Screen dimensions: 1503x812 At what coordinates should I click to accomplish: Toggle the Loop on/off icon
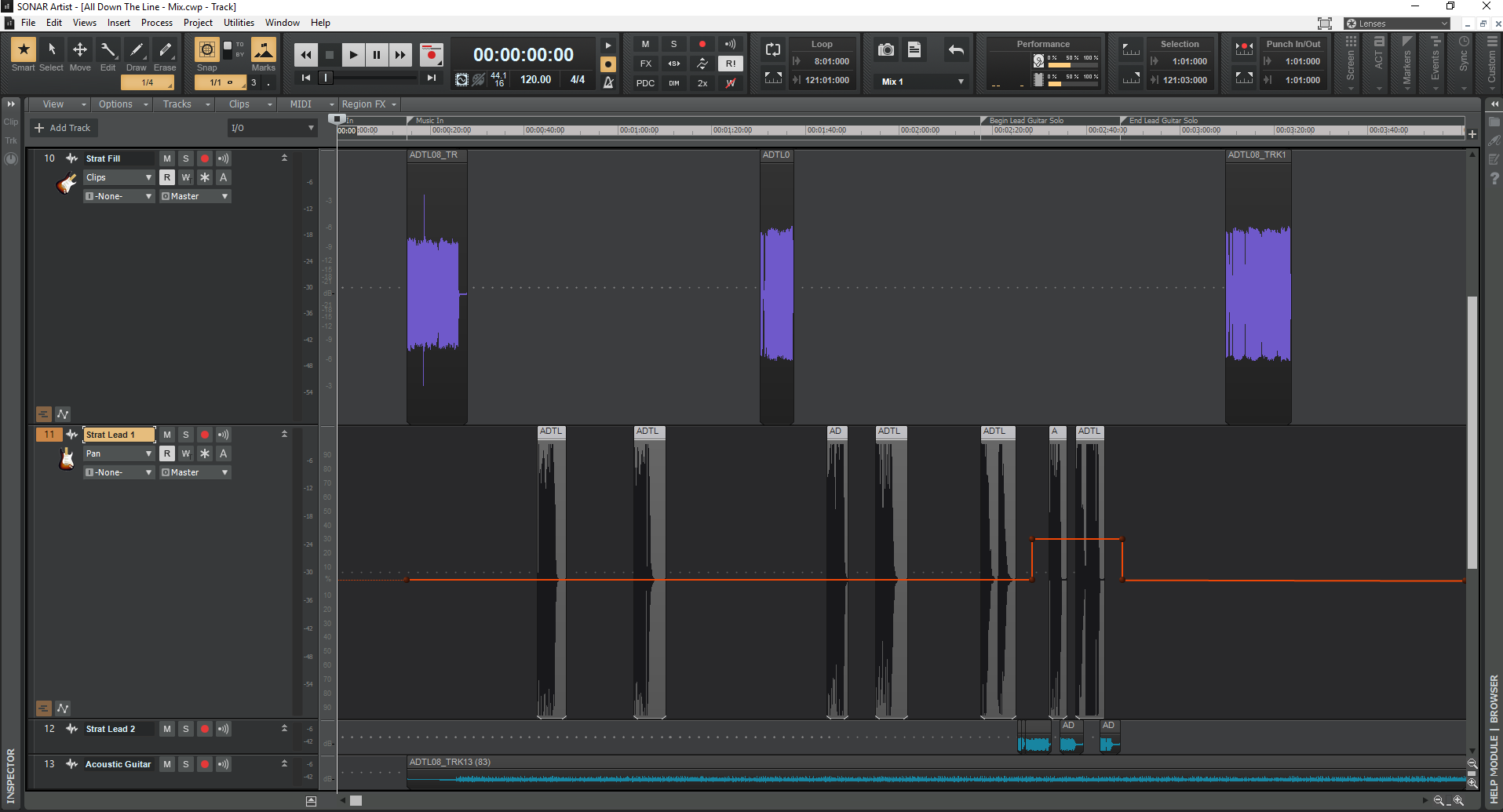click(x=773, y=50)
